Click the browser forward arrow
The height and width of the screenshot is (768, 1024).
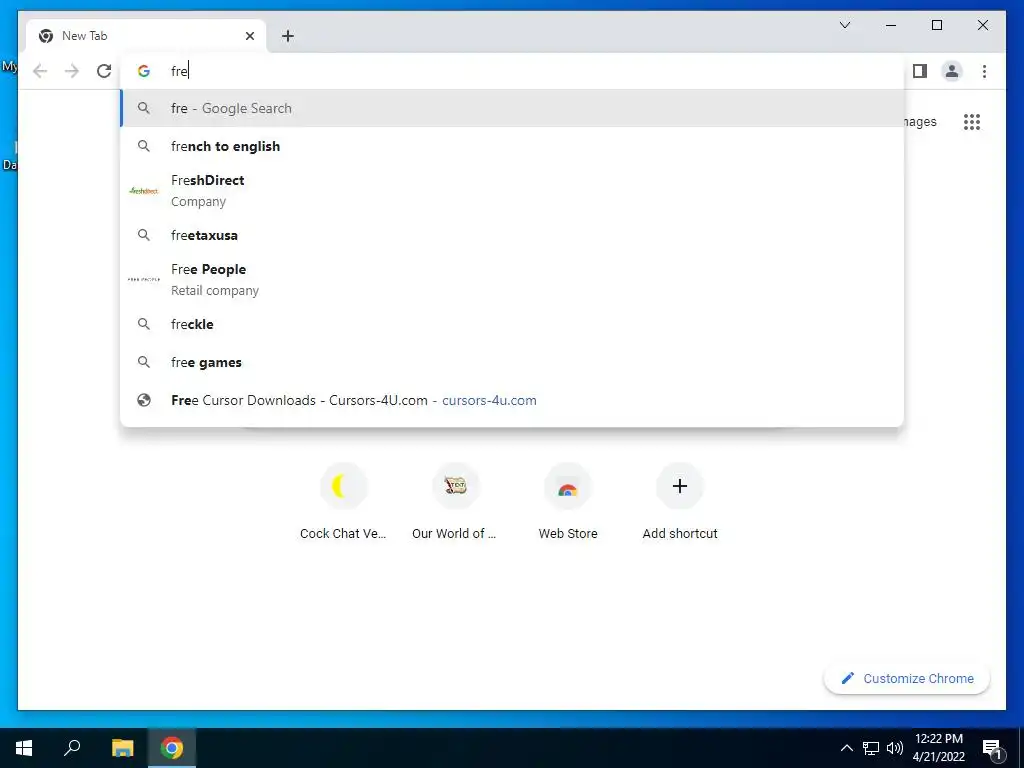click(72, 71)
